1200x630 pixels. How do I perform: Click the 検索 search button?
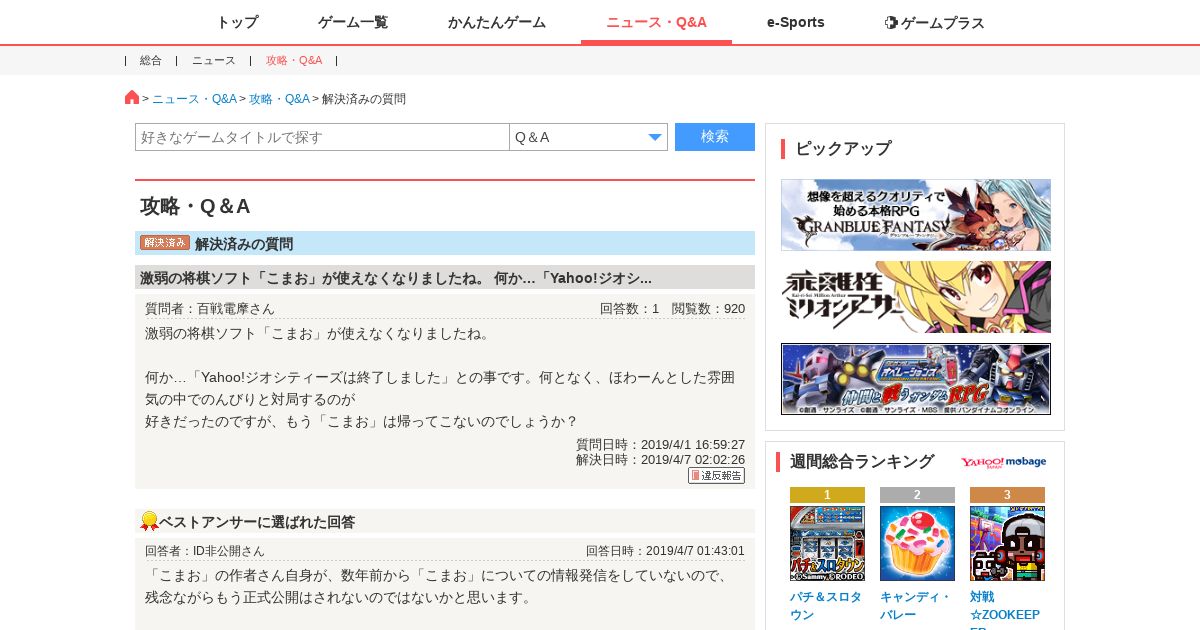(715, 137)
